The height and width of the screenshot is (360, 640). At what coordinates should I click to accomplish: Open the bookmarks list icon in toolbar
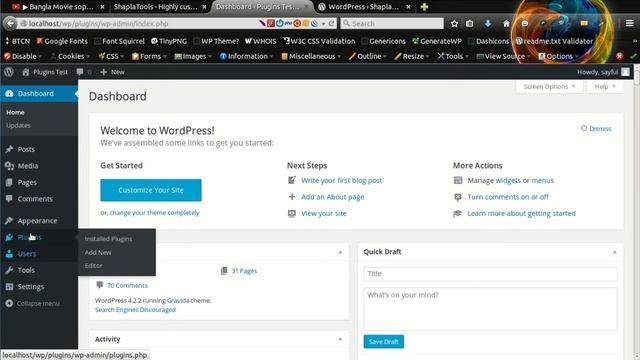coord(470,23)
